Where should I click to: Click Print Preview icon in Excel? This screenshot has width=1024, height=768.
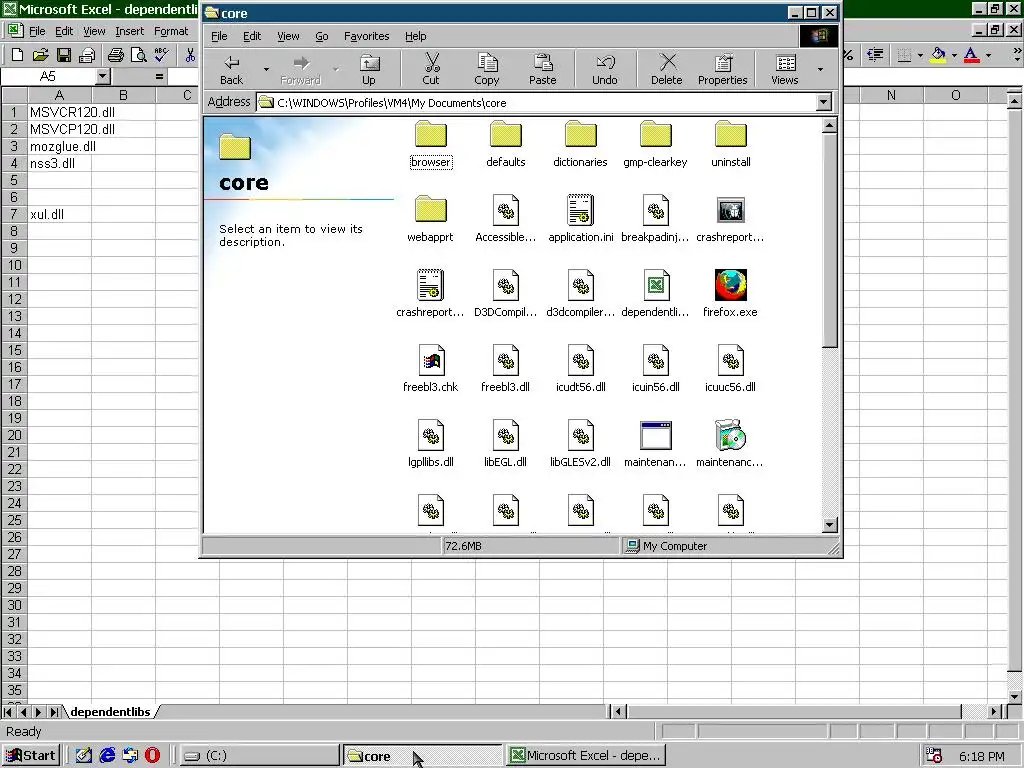click(x=138, y=56)
